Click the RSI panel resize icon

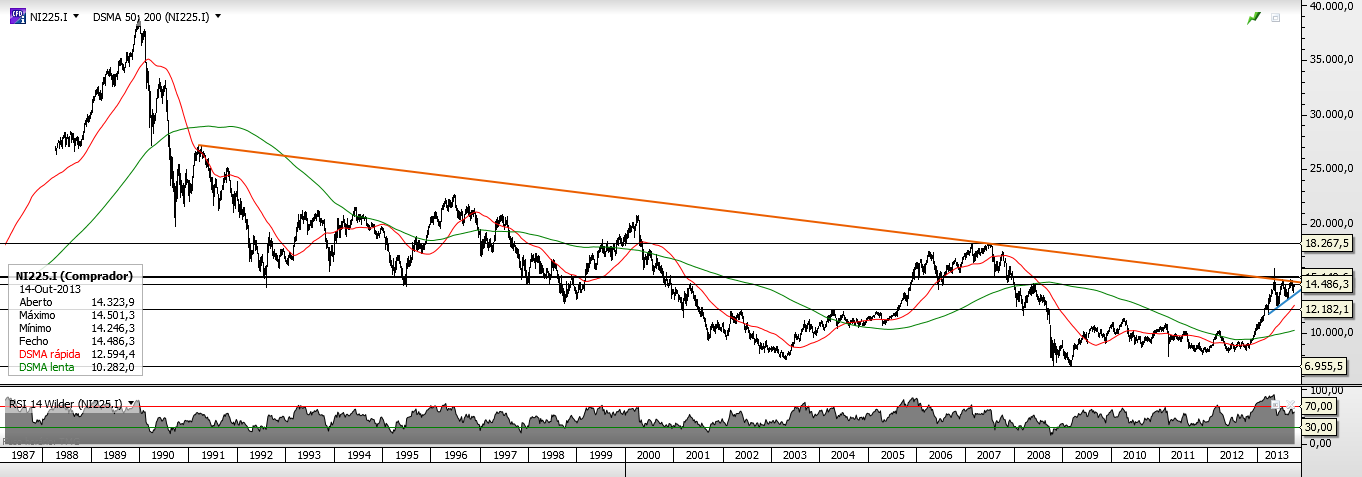[1275, 405]
